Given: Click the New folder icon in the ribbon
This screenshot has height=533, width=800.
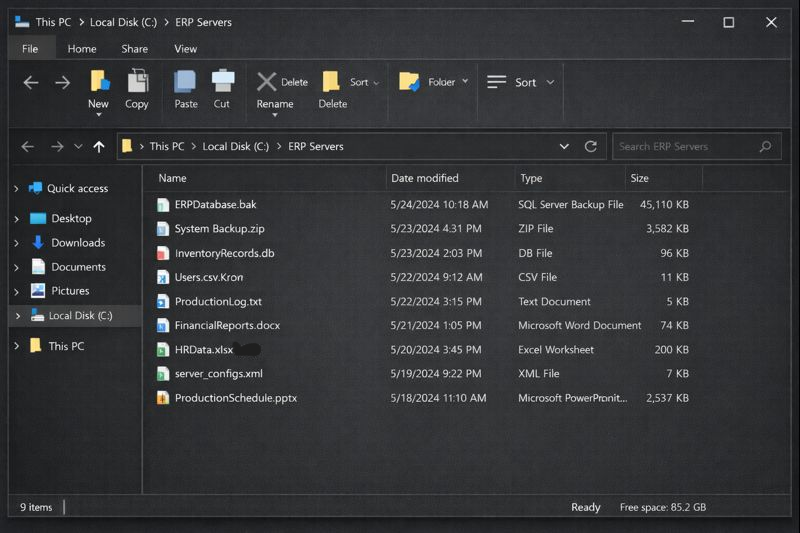Looking at the screenshot, I should 98,82.
